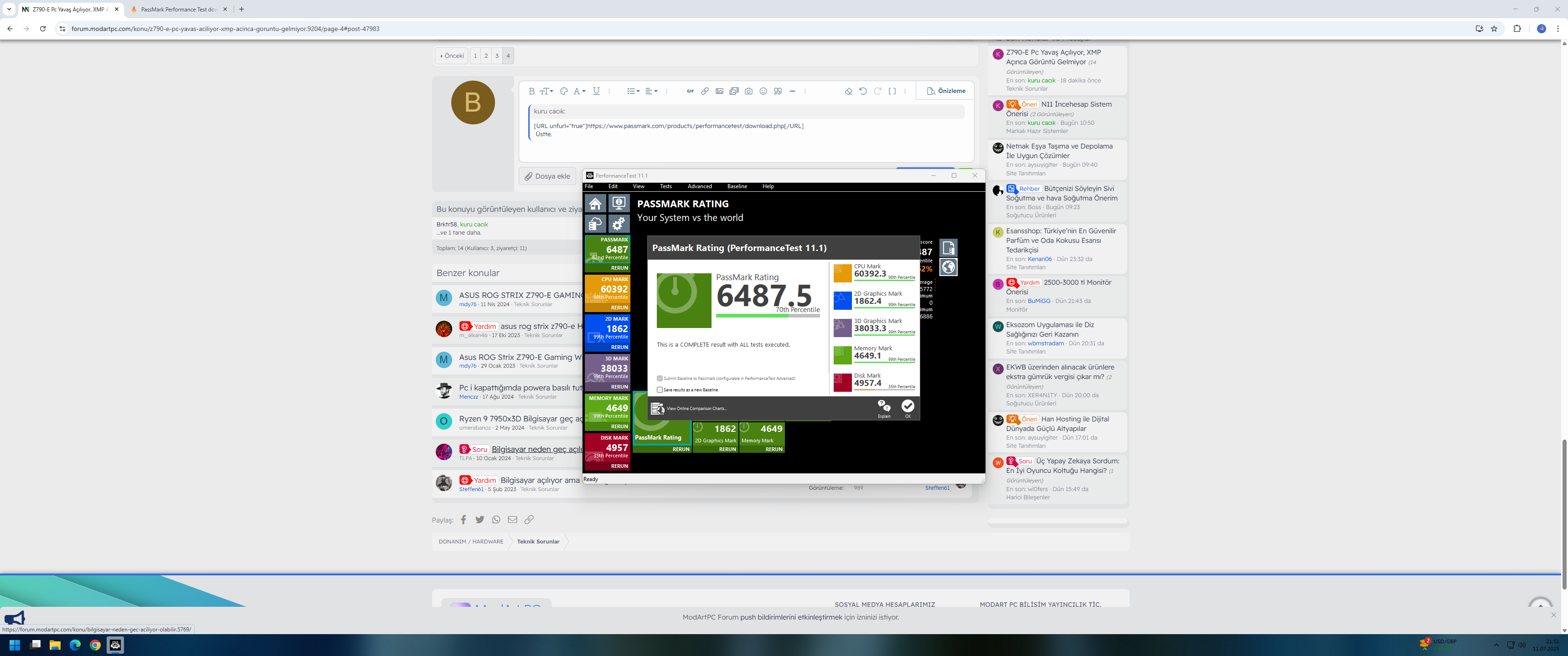Viewport: 1568px width, 656px height.
Task: Open the settings gears icon in PerformanceTest
Action: pos(619,224)
